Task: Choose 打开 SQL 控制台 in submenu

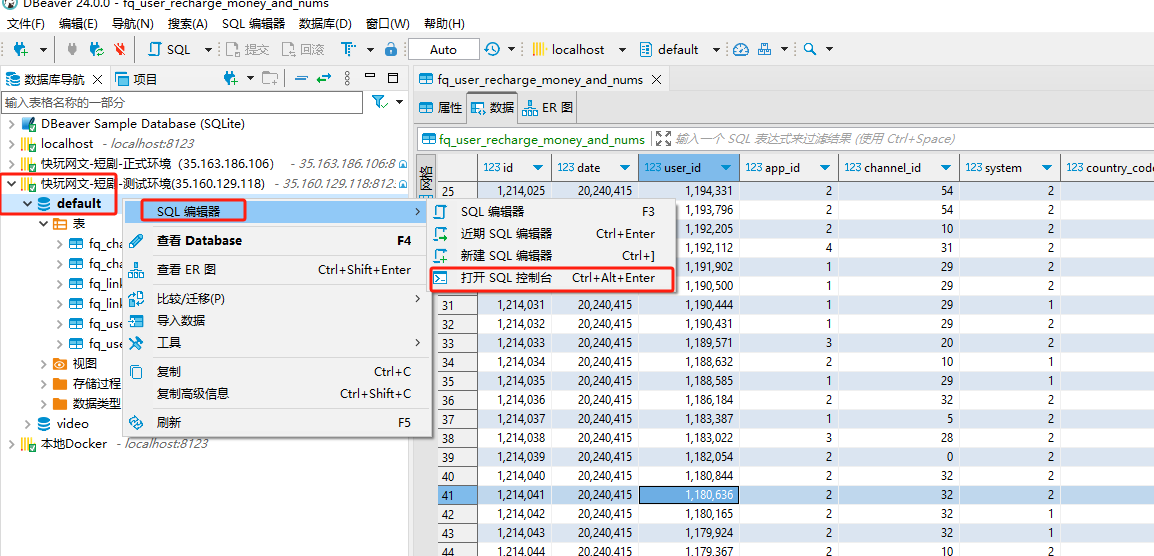Action: [551, 278]
